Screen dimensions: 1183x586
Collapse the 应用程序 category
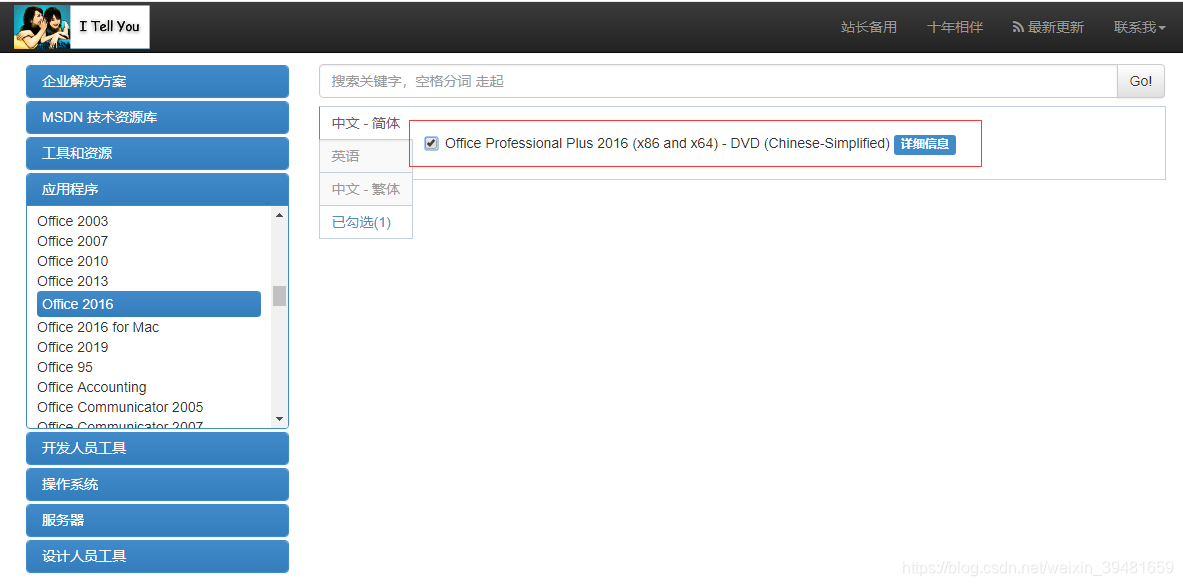pos(157,189)
